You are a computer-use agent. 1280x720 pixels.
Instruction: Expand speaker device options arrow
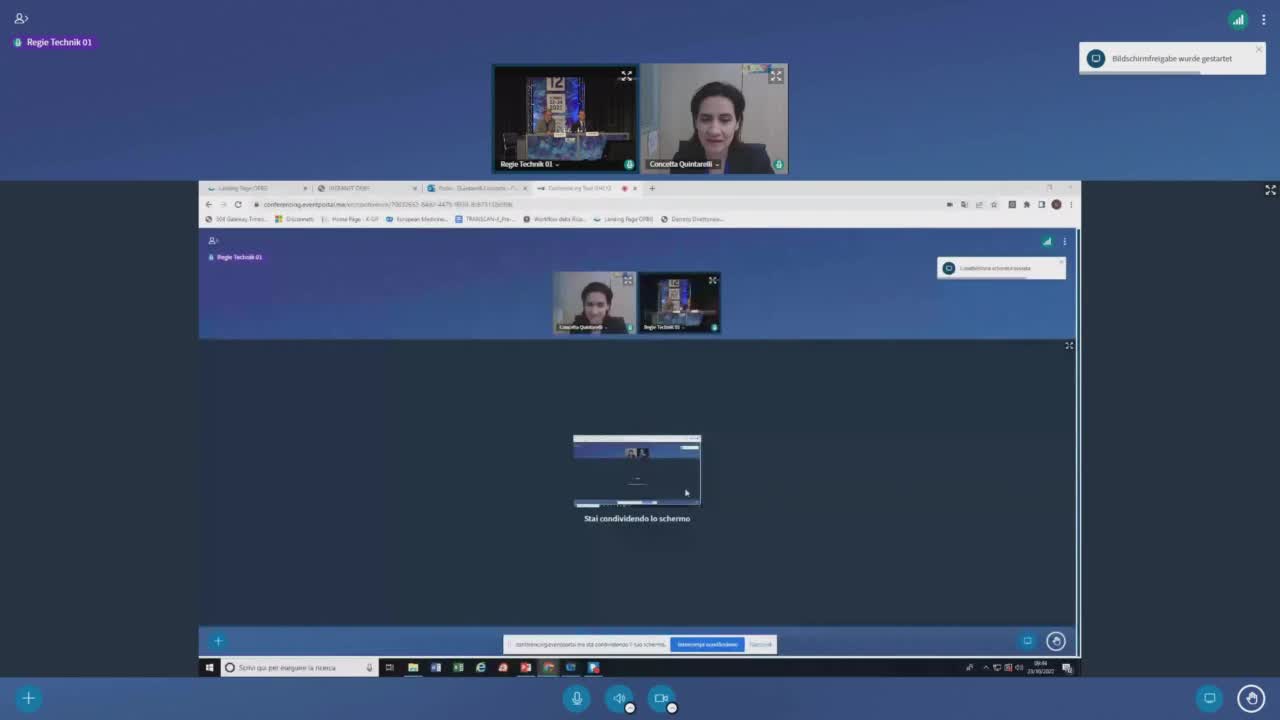point(630,708)
